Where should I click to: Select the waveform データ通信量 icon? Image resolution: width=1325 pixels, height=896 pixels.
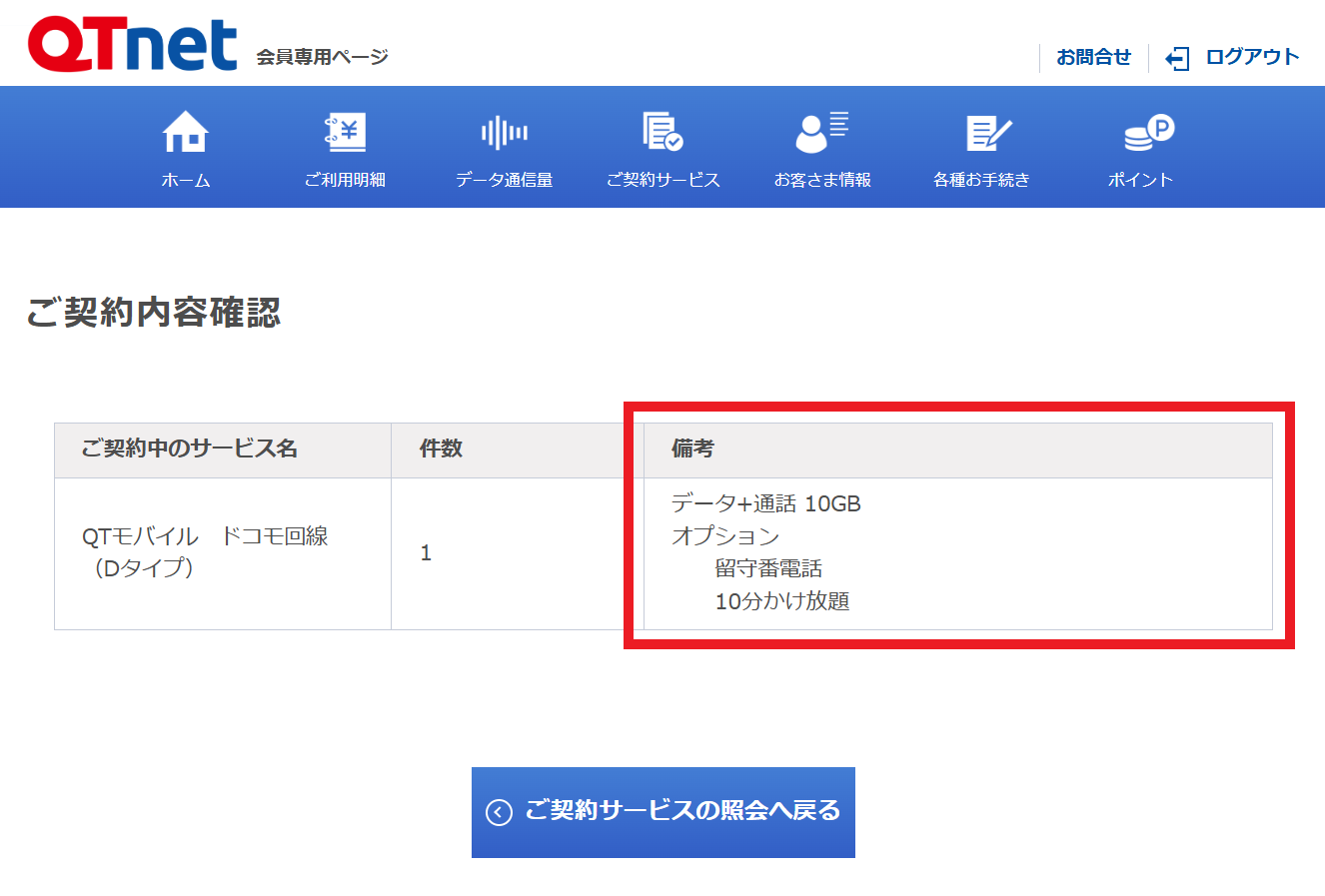504,132
